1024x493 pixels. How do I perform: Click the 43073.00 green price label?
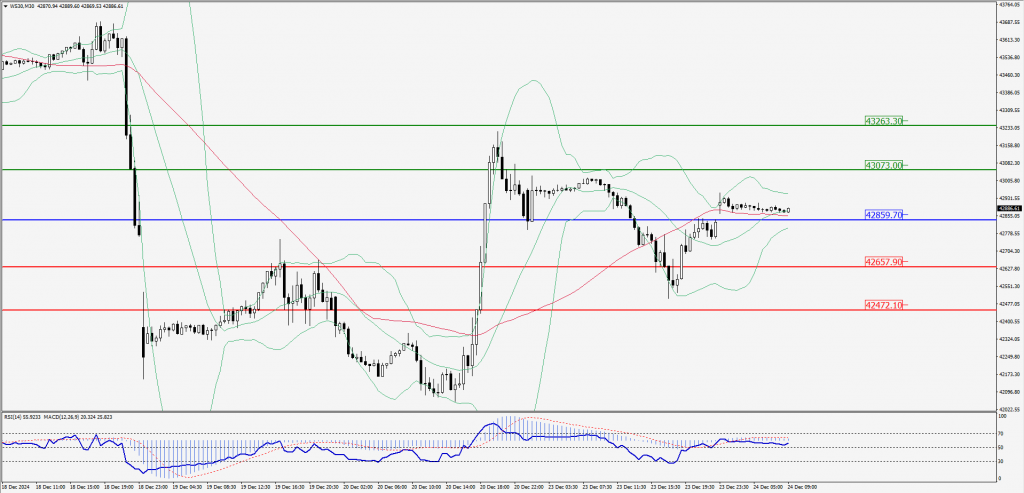(883, 165)
